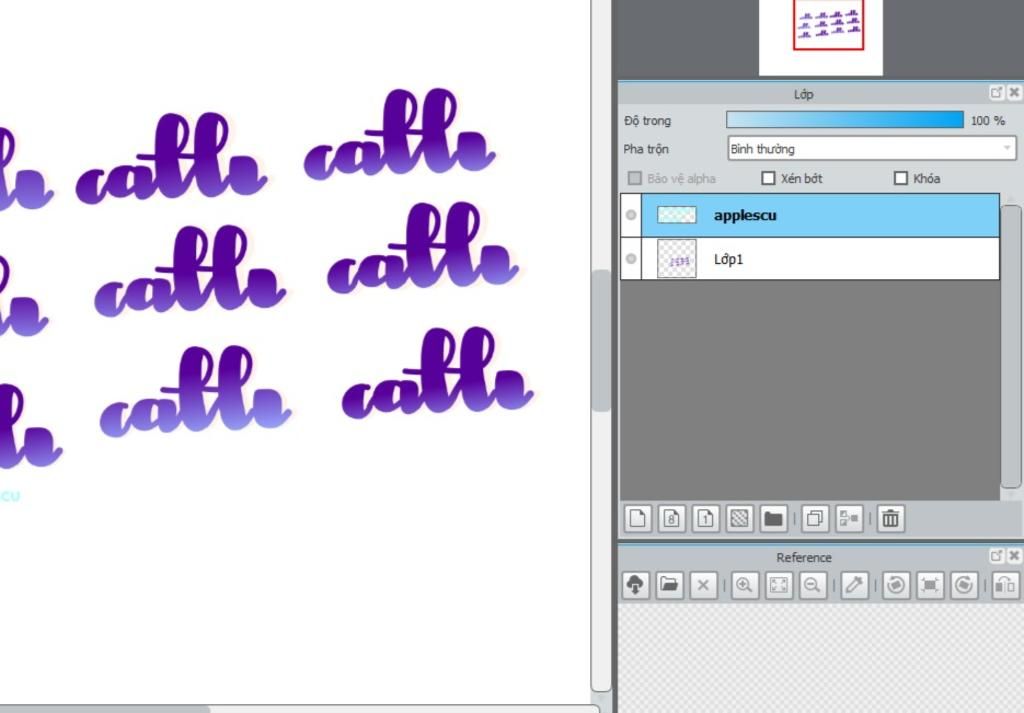Rotate reference image counterclockwise

click(x=896, y=585)
